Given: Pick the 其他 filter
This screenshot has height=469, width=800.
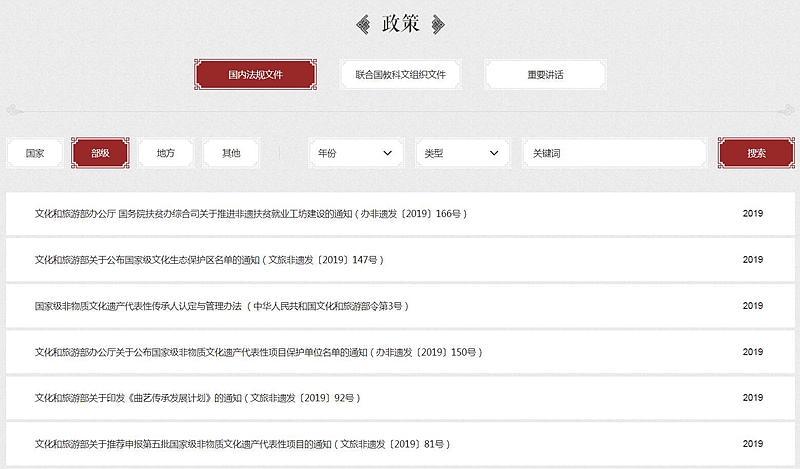Looking at the screenshot, I should 231,153.
